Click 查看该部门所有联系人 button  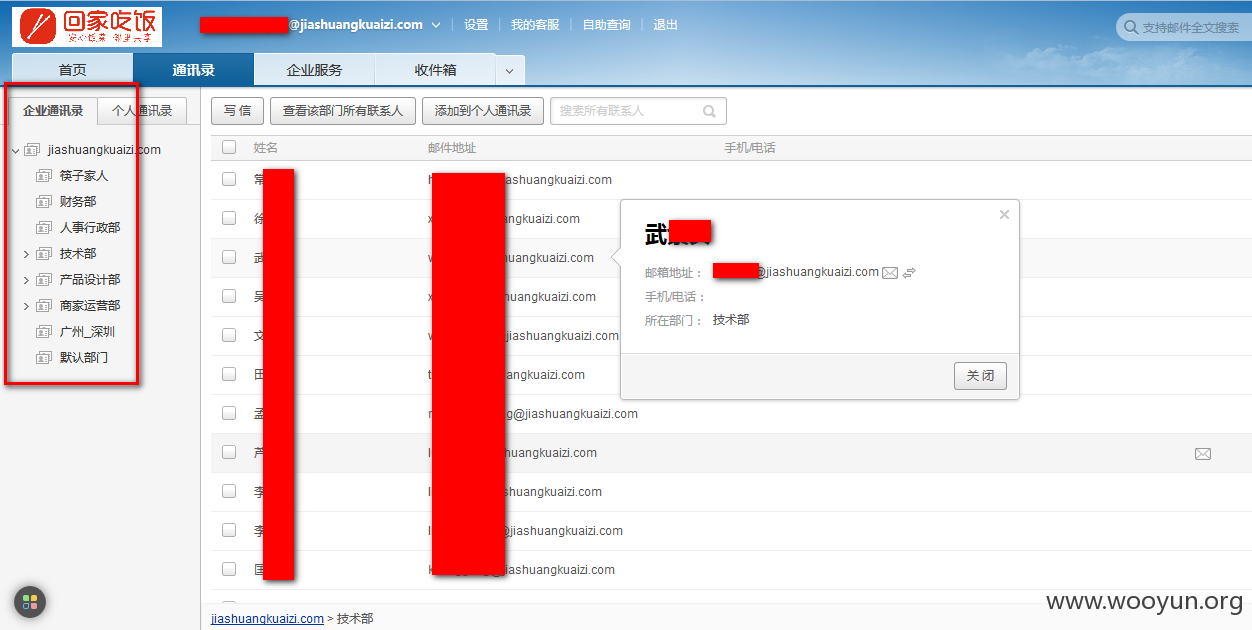click(343, 111)
